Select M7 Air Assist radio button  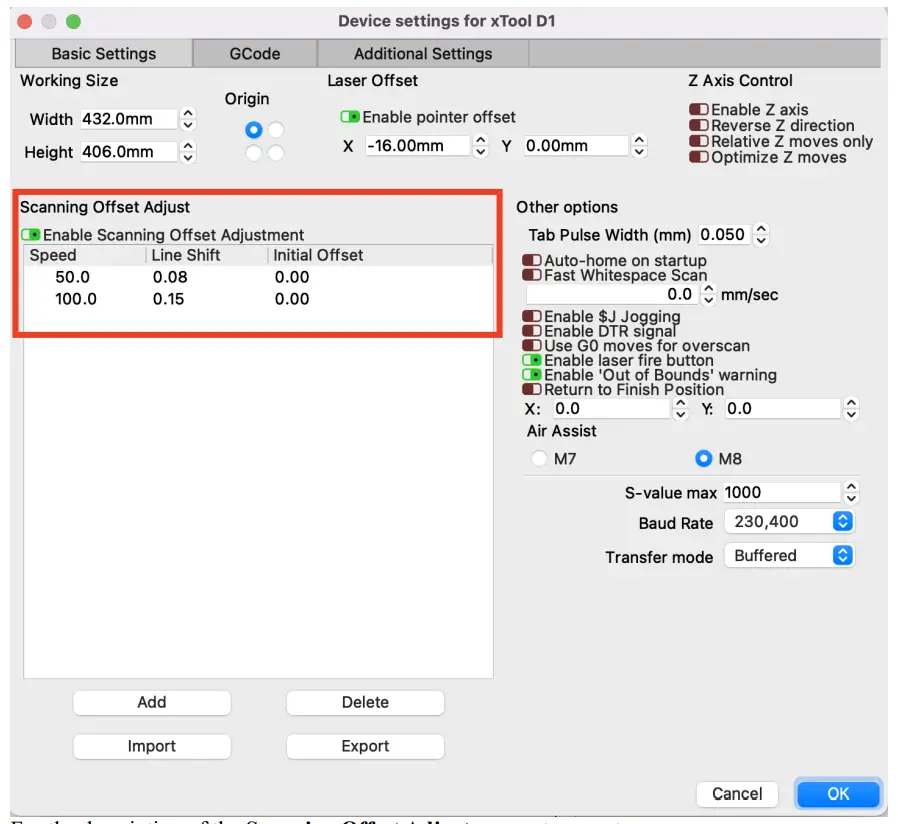(x=539, y=459)
